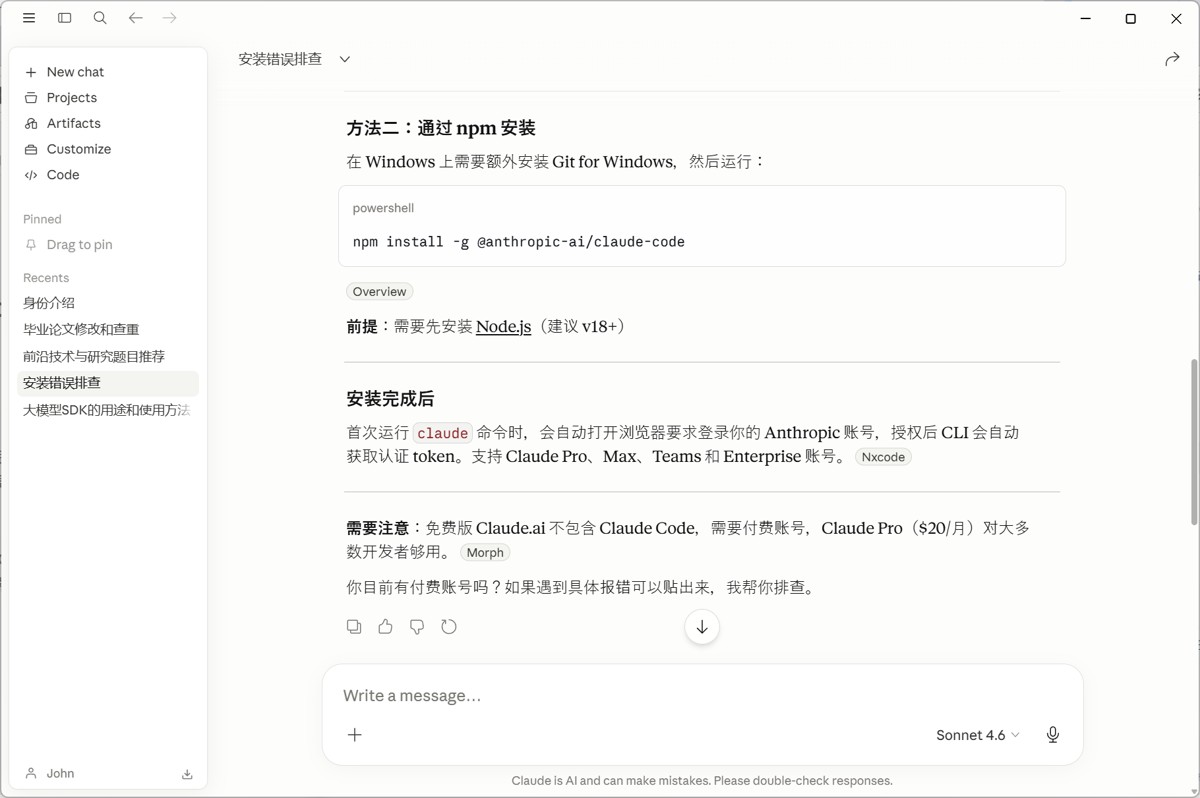Open Customize in sidebar
The image size is (1200, 798).
coord(108,149)
